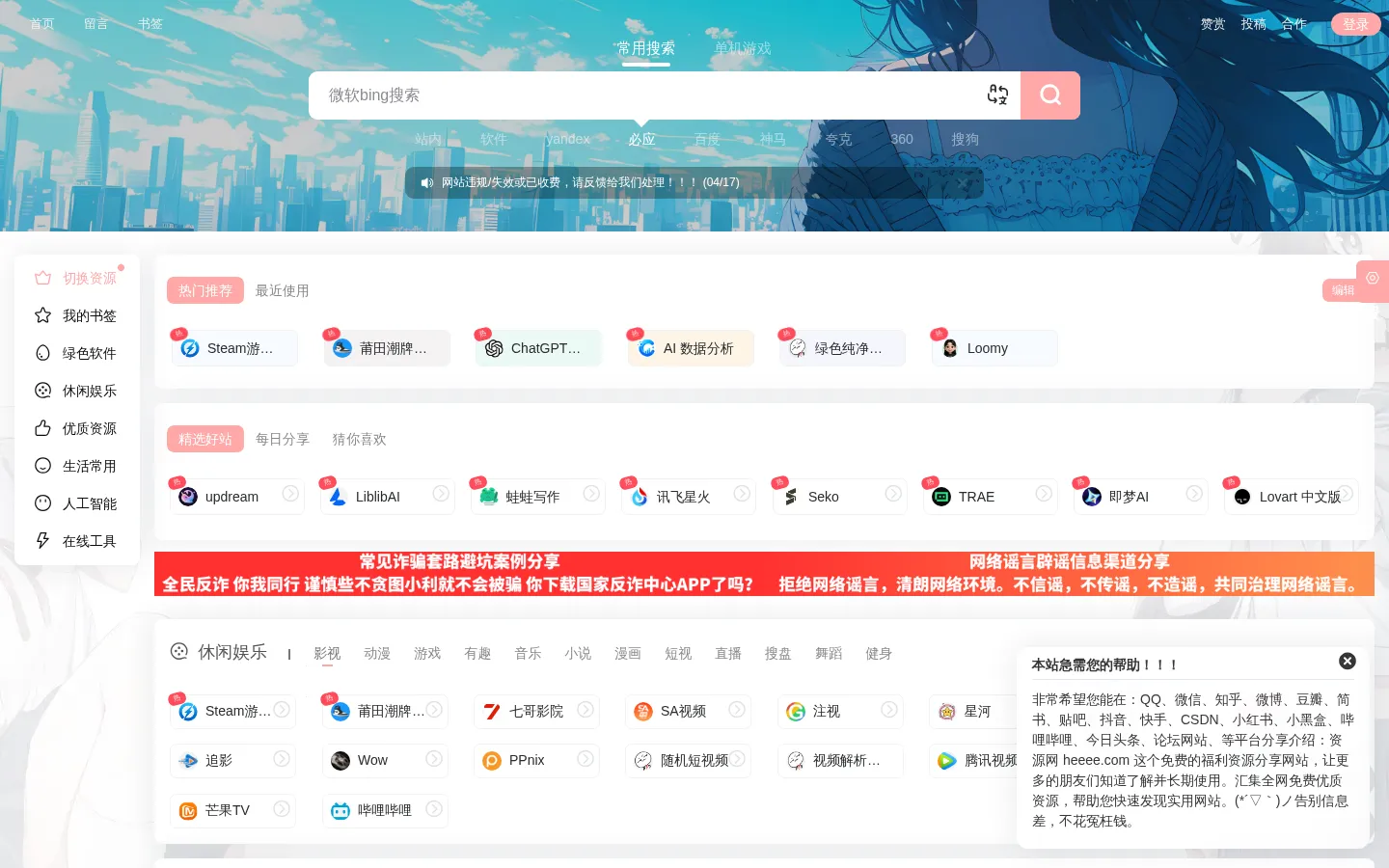Open AI 数据分析 recommendation card

[x=691, y=348]
